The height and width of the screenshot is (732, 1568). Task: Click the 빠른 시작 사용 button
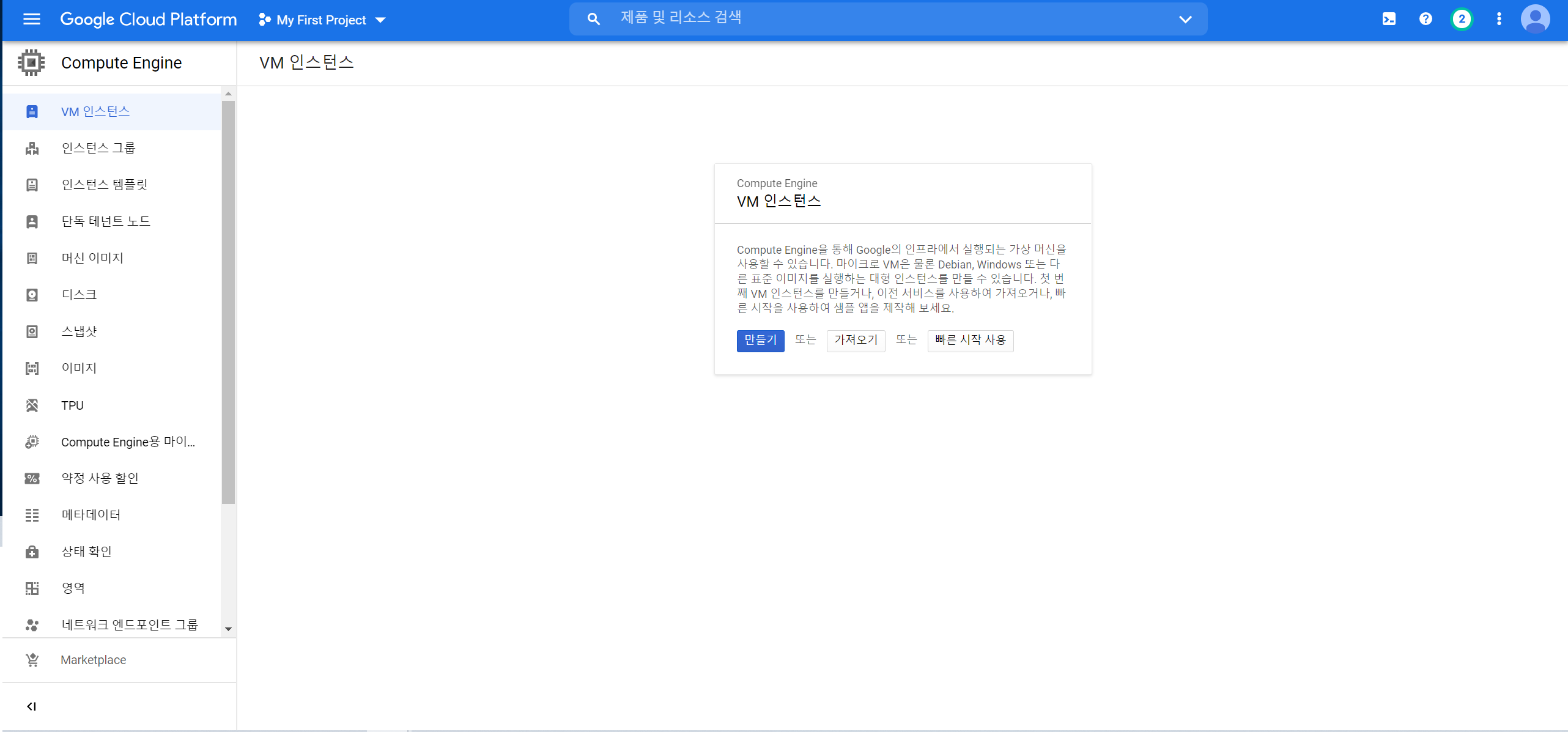tap(970, 341)
